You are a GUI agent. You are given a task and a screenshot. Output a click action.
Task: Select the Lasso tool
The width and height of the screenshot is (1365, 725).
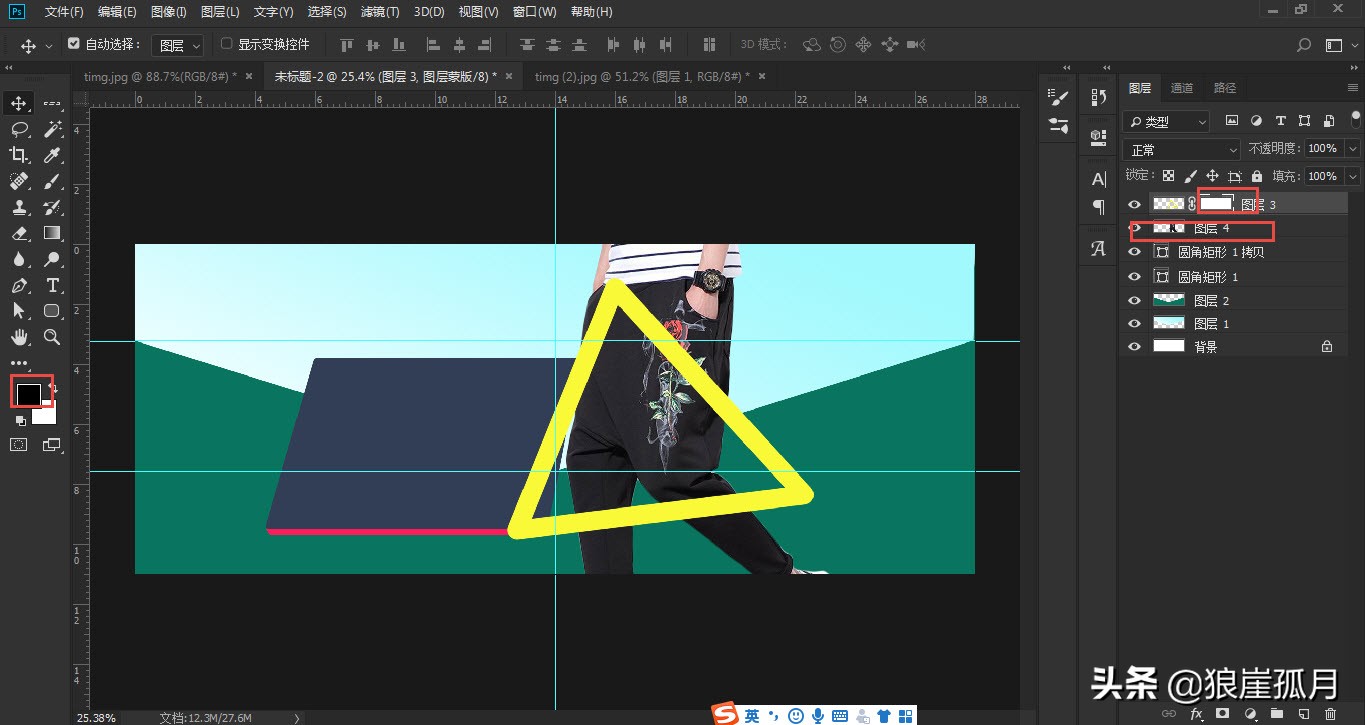coord(20,128)
